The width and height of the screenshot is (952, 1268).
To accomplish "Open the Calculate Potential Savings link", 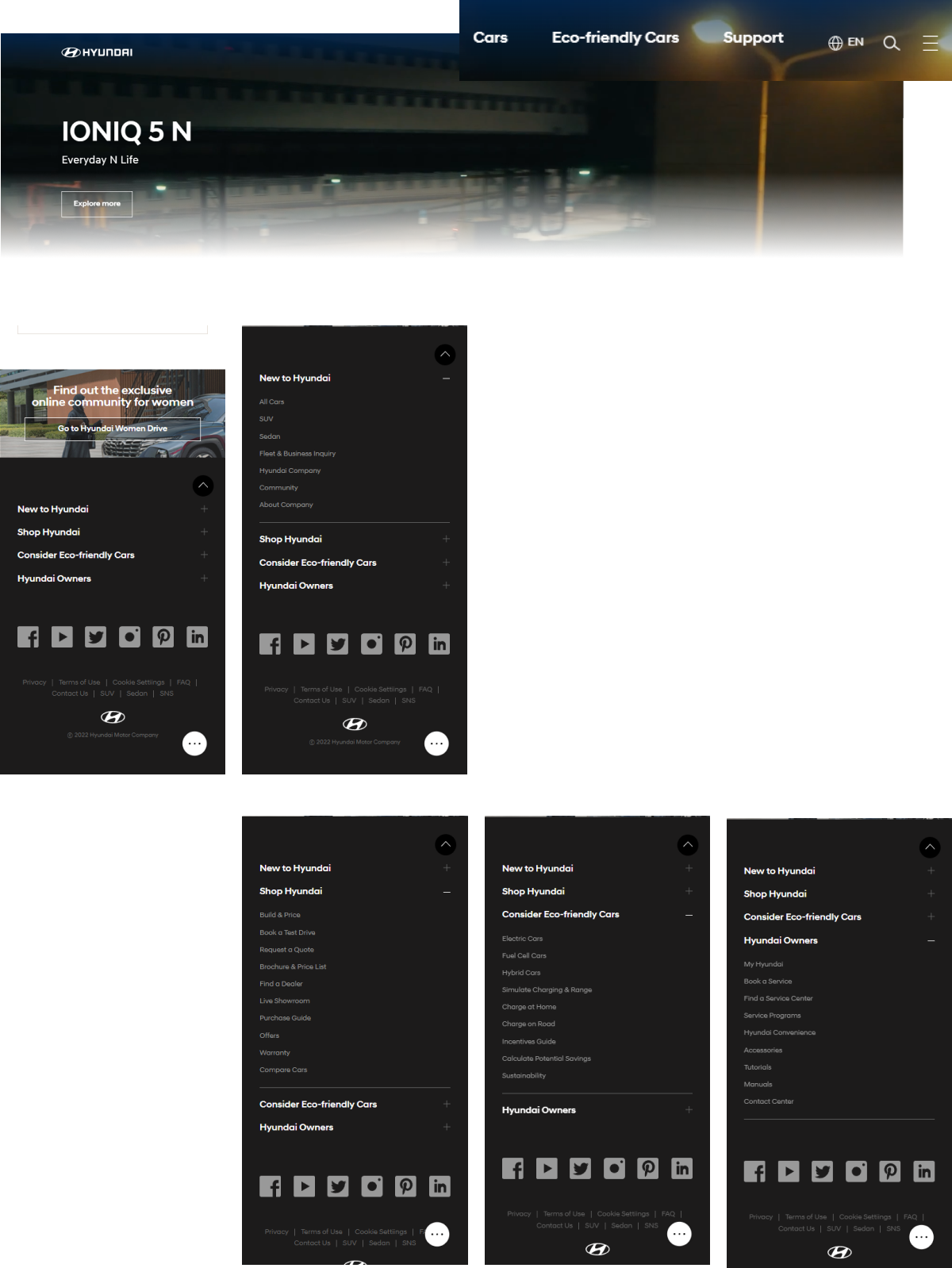I will click(547, 1059).
